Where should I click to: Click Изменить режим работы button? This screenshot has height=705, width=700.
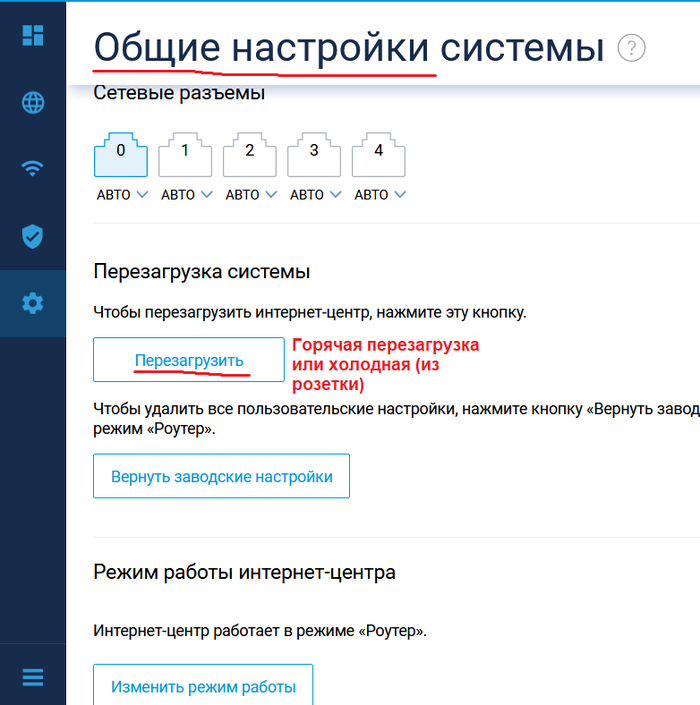point(203,687)
